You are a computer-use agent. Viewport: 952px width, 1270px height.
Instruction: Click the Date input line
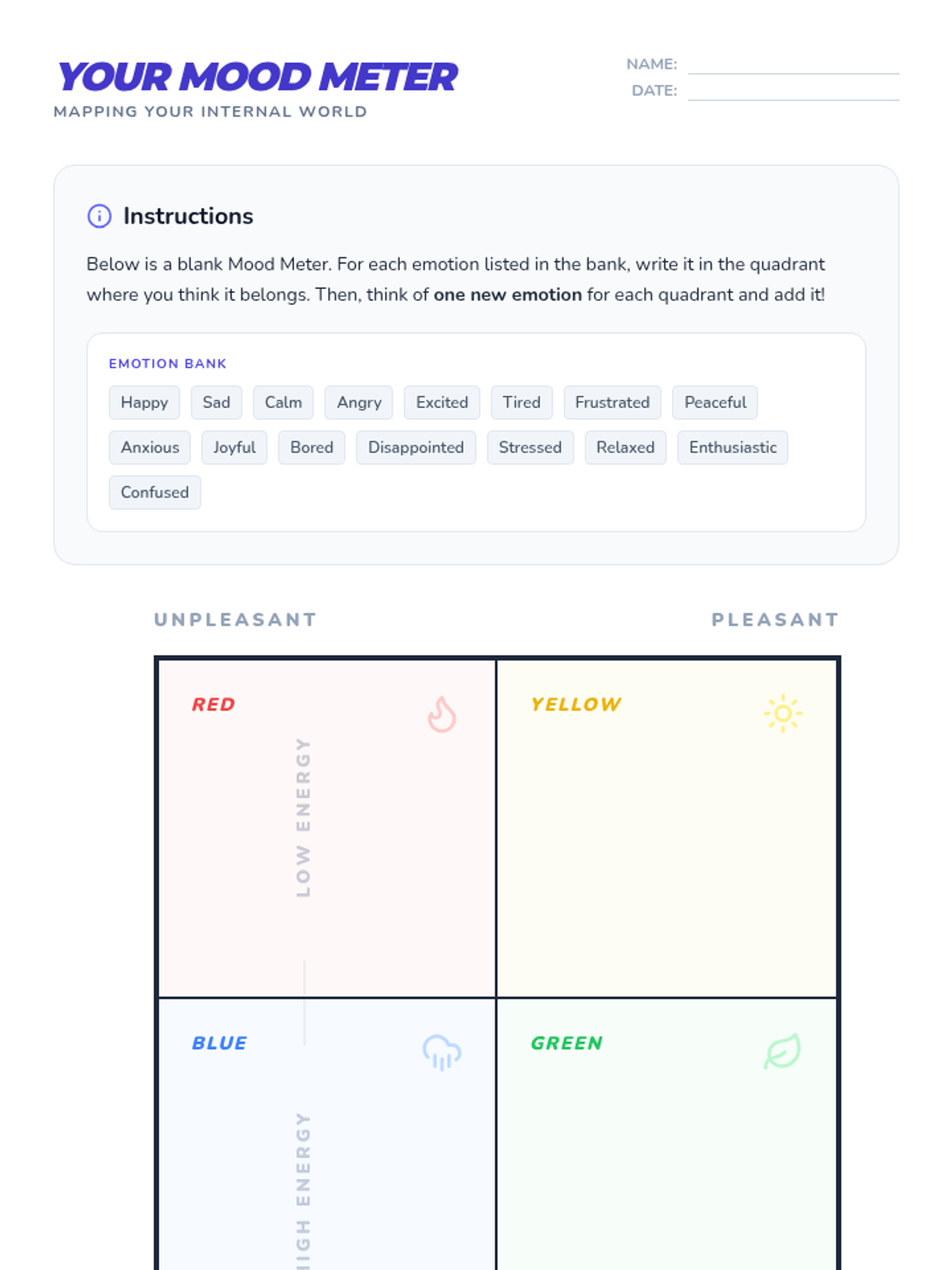coord(793,91)
